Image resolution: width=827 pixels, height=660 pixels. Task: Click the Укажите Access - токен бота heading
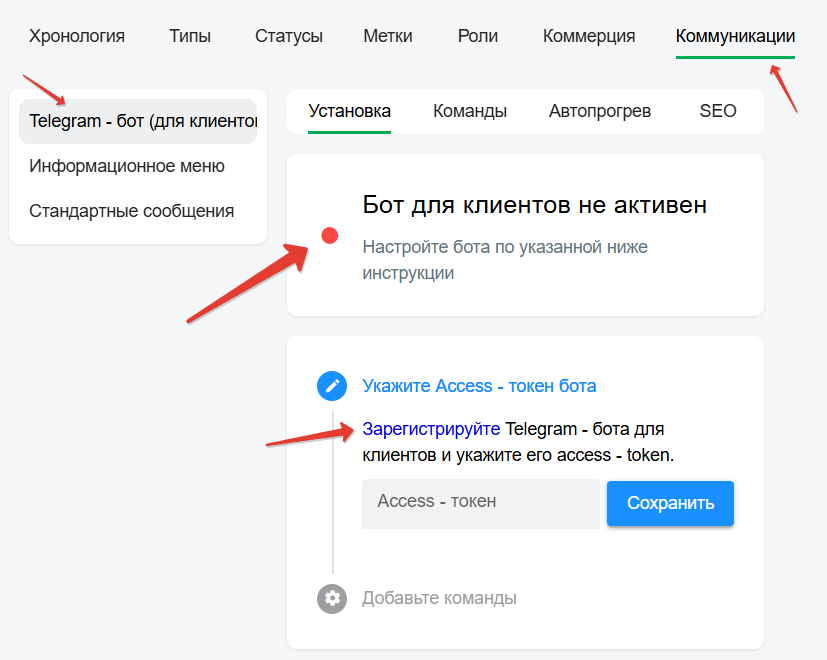coord(479,386)
